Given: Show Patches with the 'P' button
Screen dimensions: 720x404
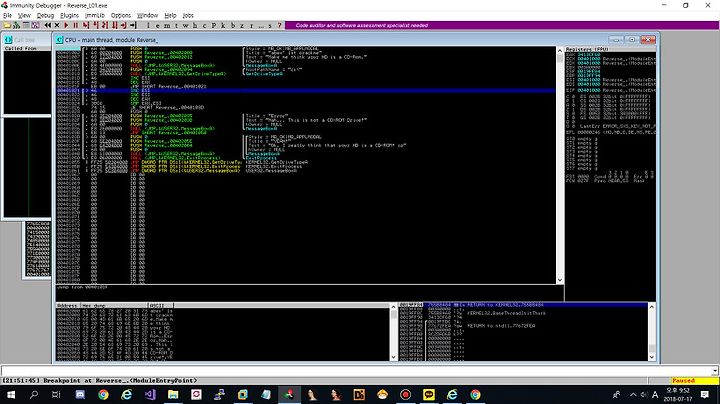Looking at the screenshot, I should click(214, 25).
